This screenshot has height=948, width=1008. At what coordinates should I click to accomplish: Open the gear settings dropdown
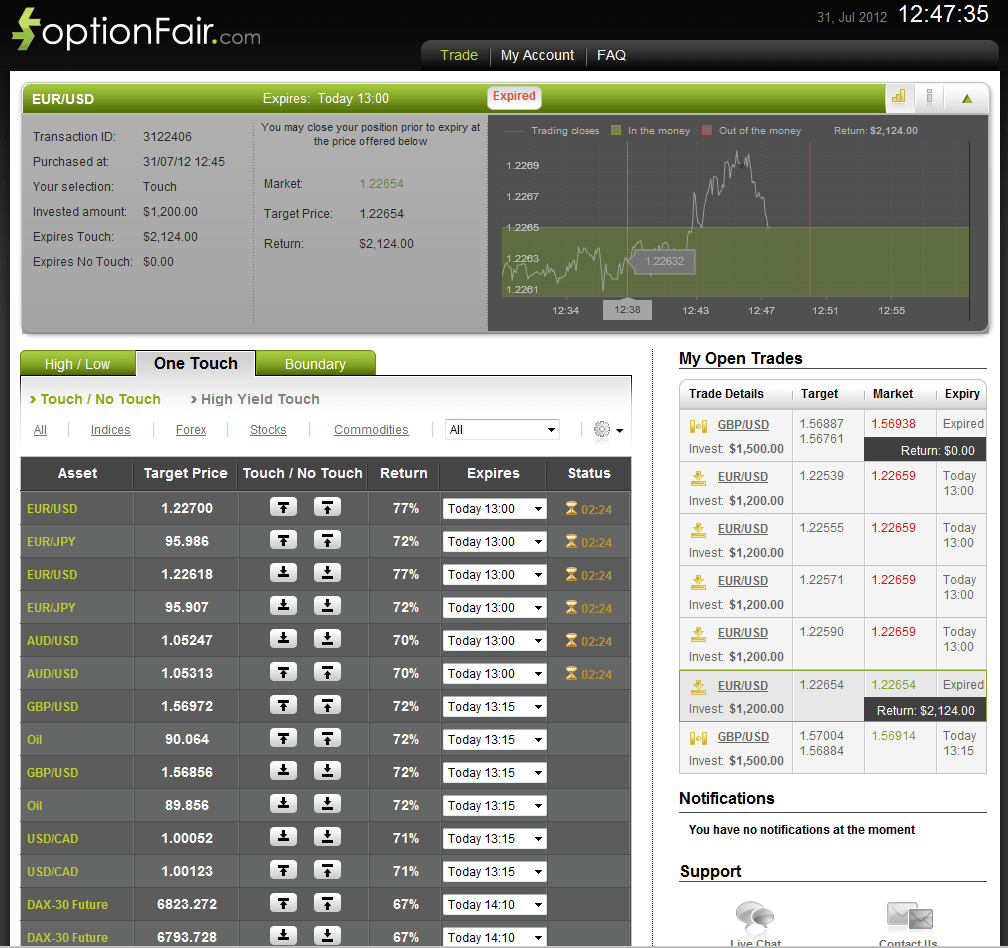coord(607,430)
